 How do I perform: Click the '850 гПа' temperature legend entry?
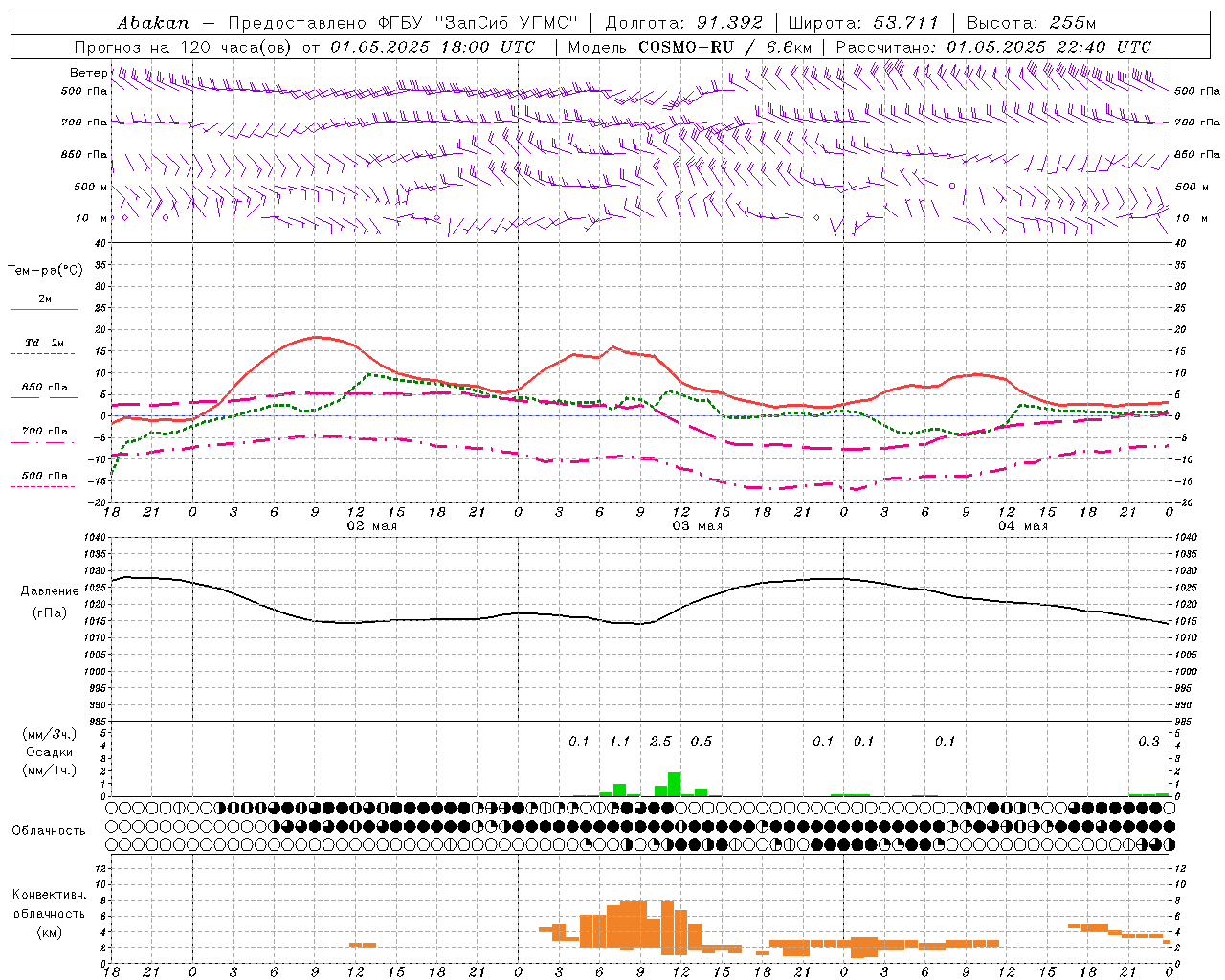click(45, 388)
